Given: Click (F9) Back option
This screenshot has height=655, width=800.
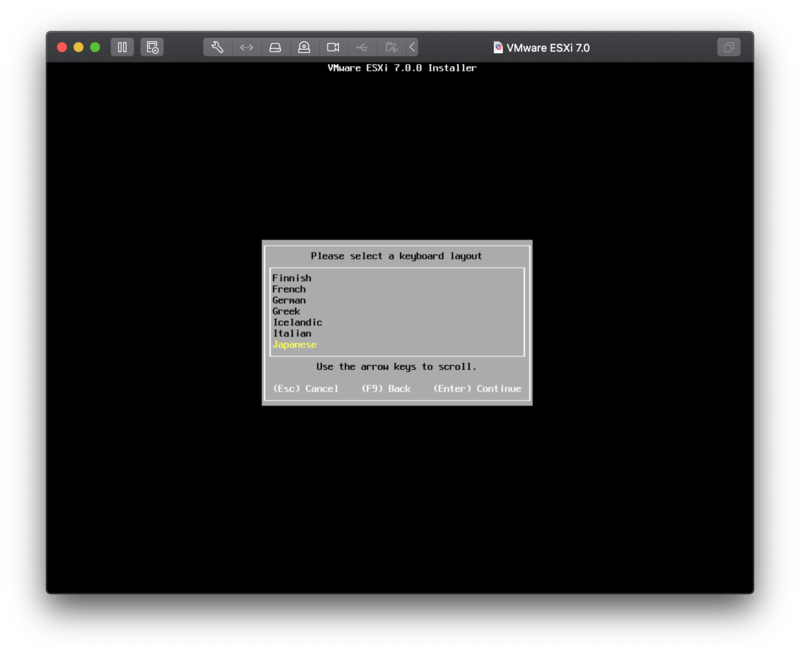Looking at the screenshot, I should (x=386, y=389).
